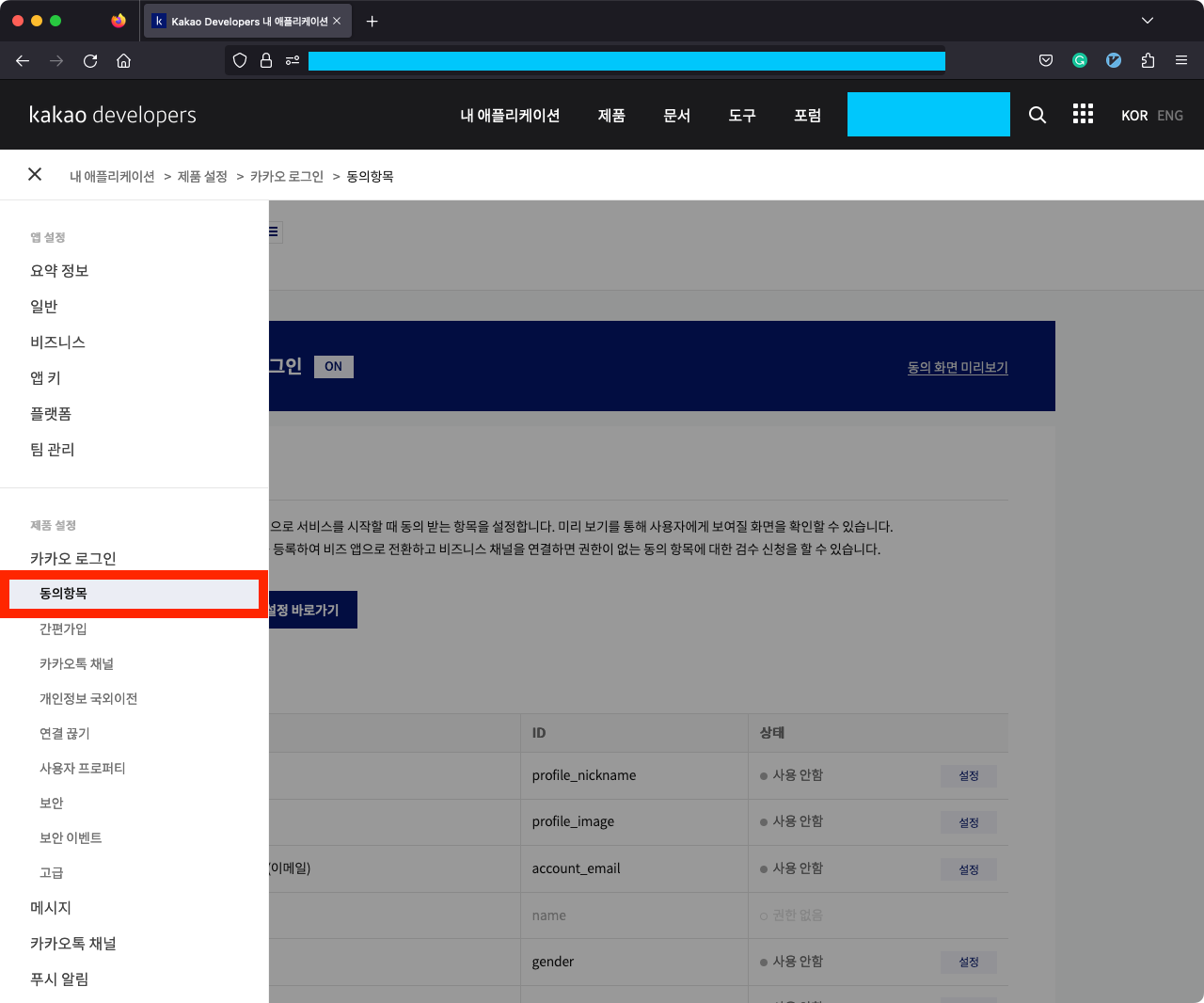This screenshot has height=1003, width=1204.
Task: Switch language to ENG
Action: [x=1170, y=116]
